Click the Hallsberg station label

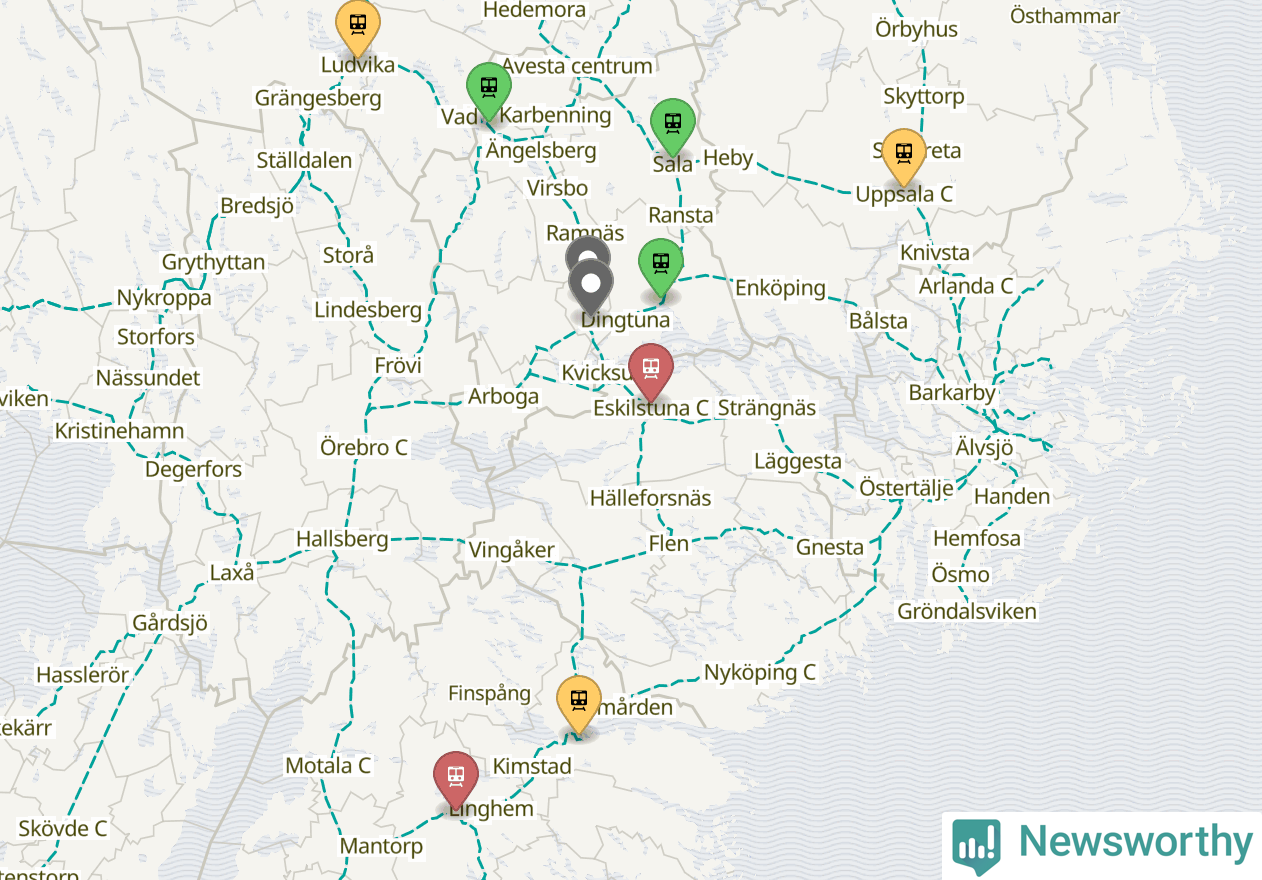pyautogui.click(x=342, y=539)
